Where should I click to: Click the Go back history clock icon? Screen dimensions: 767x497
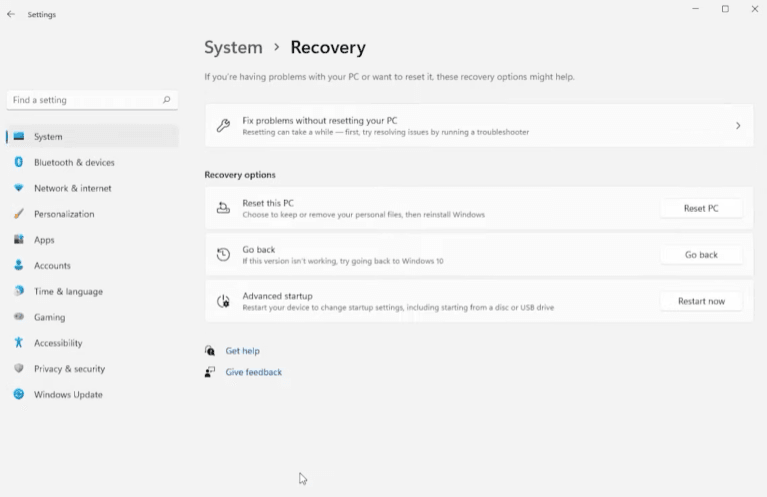pyautogui.click(x=223, y=254)
